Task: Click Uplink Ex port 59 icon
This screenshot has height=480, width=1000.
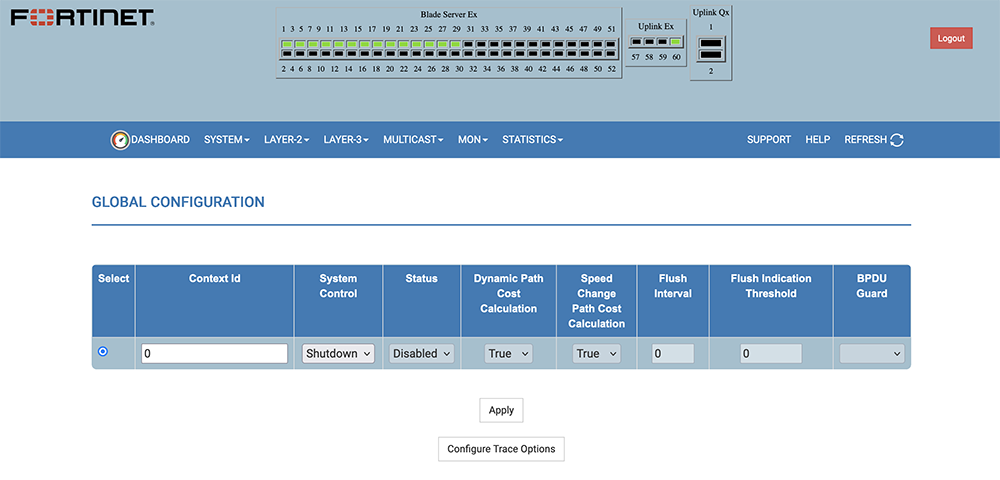Action: tap(663, 42)
